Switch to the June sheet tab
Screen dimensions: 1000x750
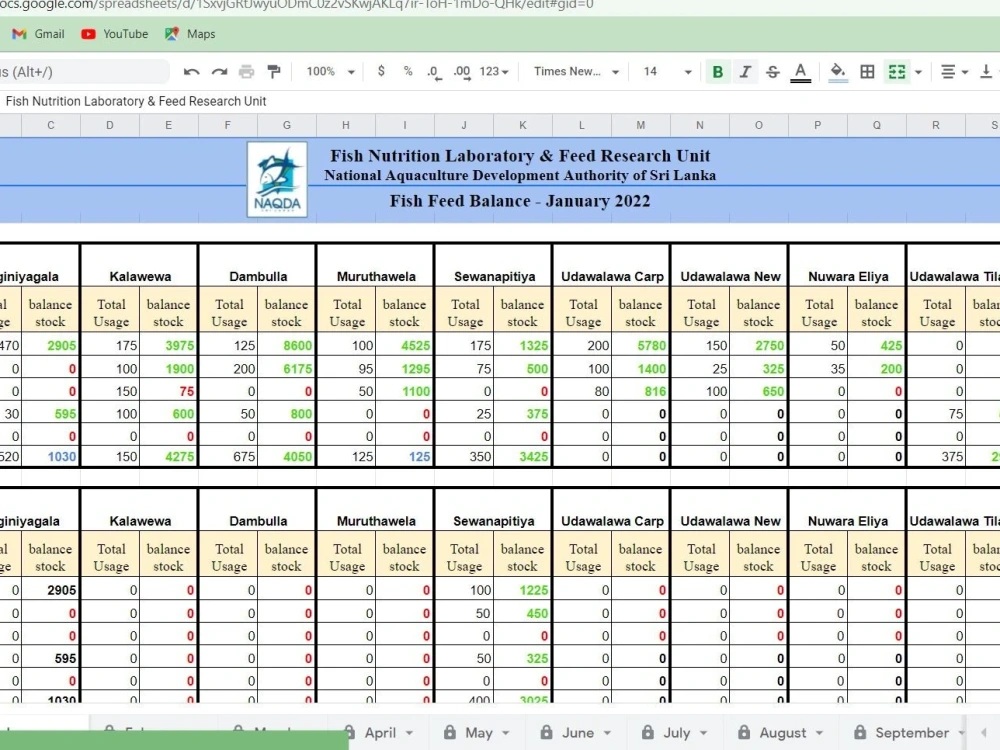pyautogui.click(x=578, y=733)
